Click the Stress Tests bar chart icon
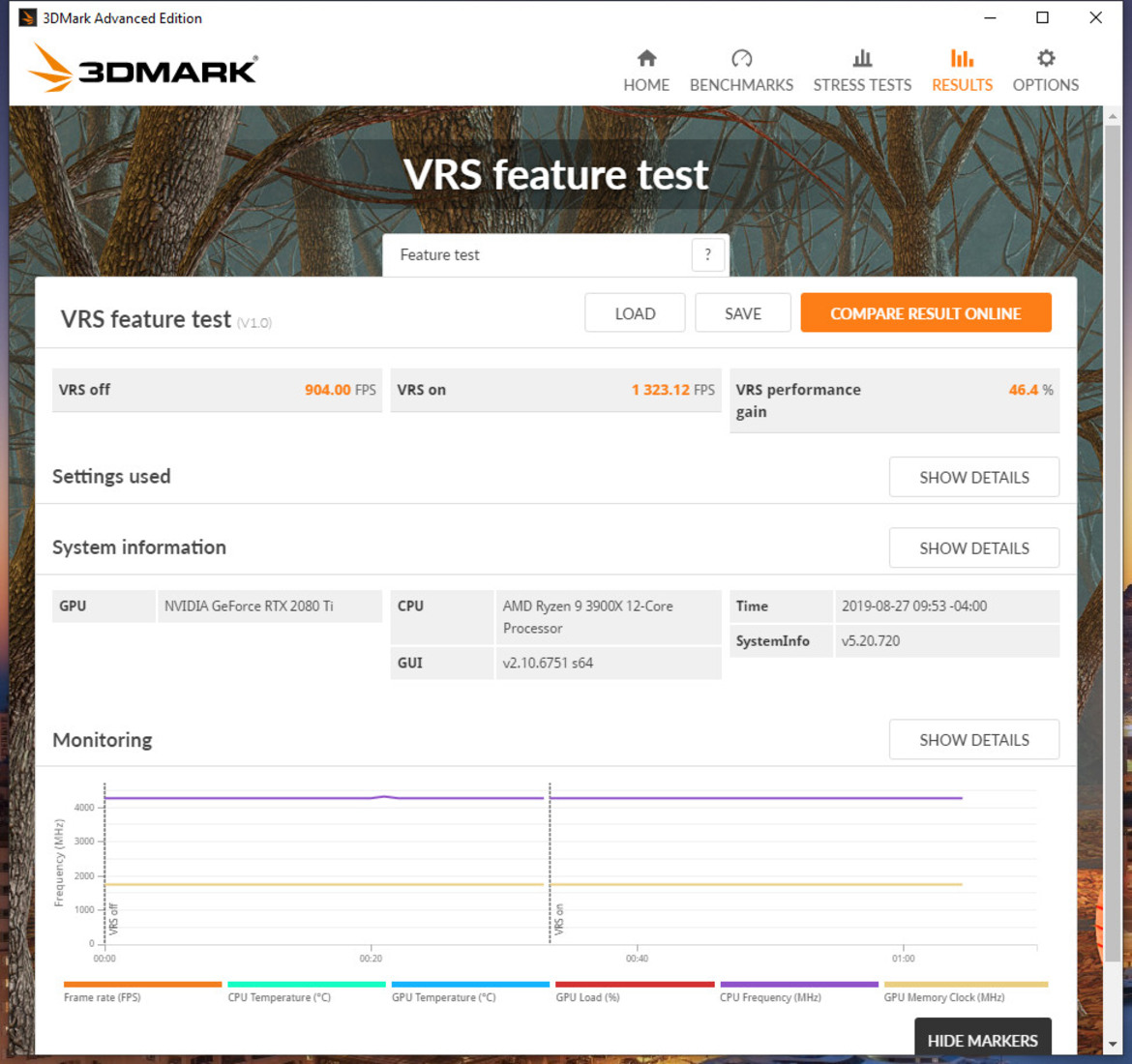 pyautogui.click(x=862, y=58)
